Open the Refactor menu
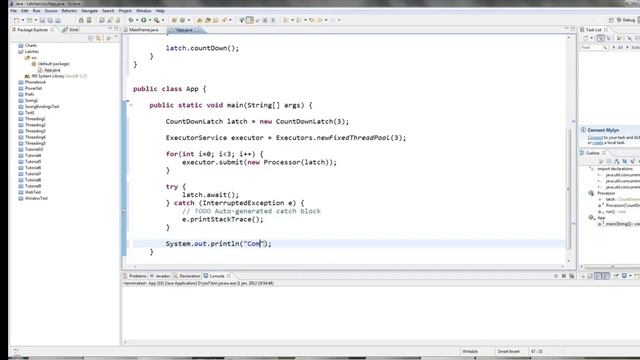Viewport: 640px width, 360px height. click(69, 11)
